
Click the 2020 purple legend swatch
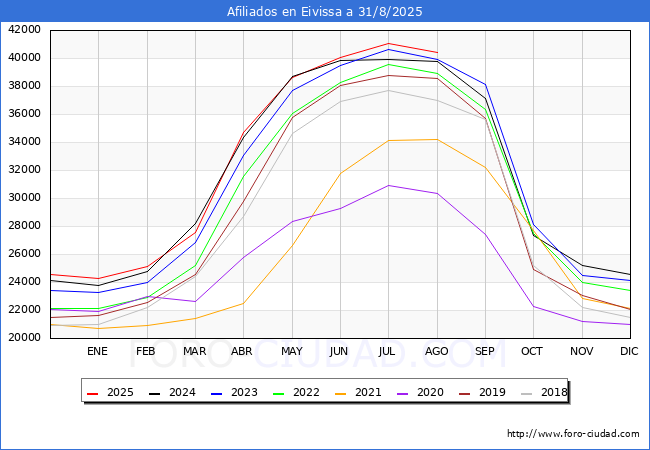(403, 393)
